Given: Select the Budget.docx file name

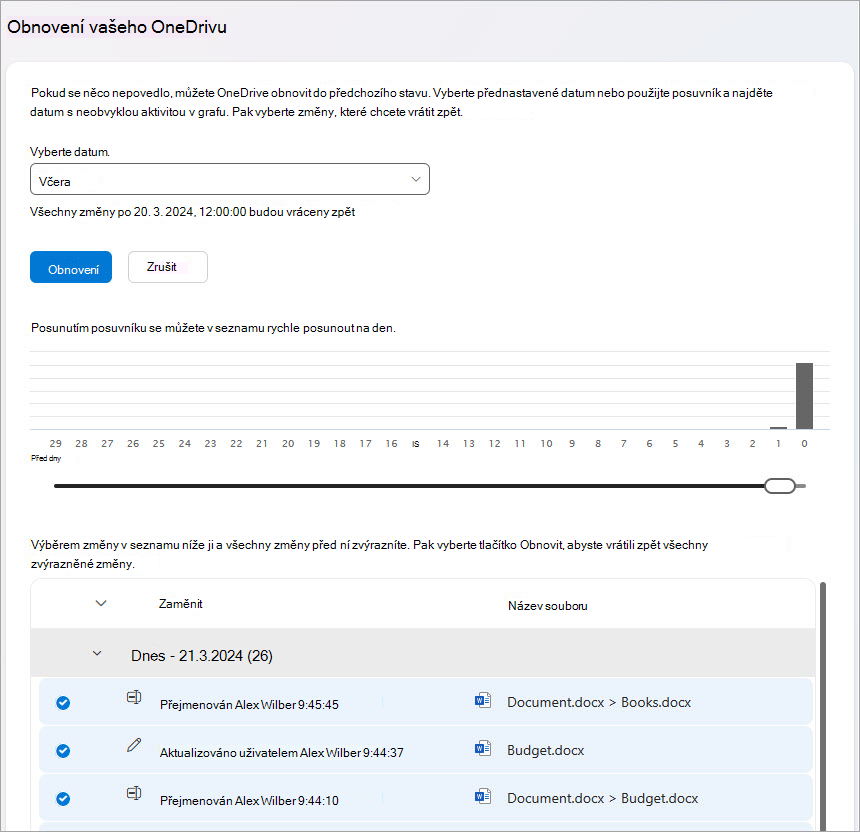Looking at the screenshot, I should (546, 750).
